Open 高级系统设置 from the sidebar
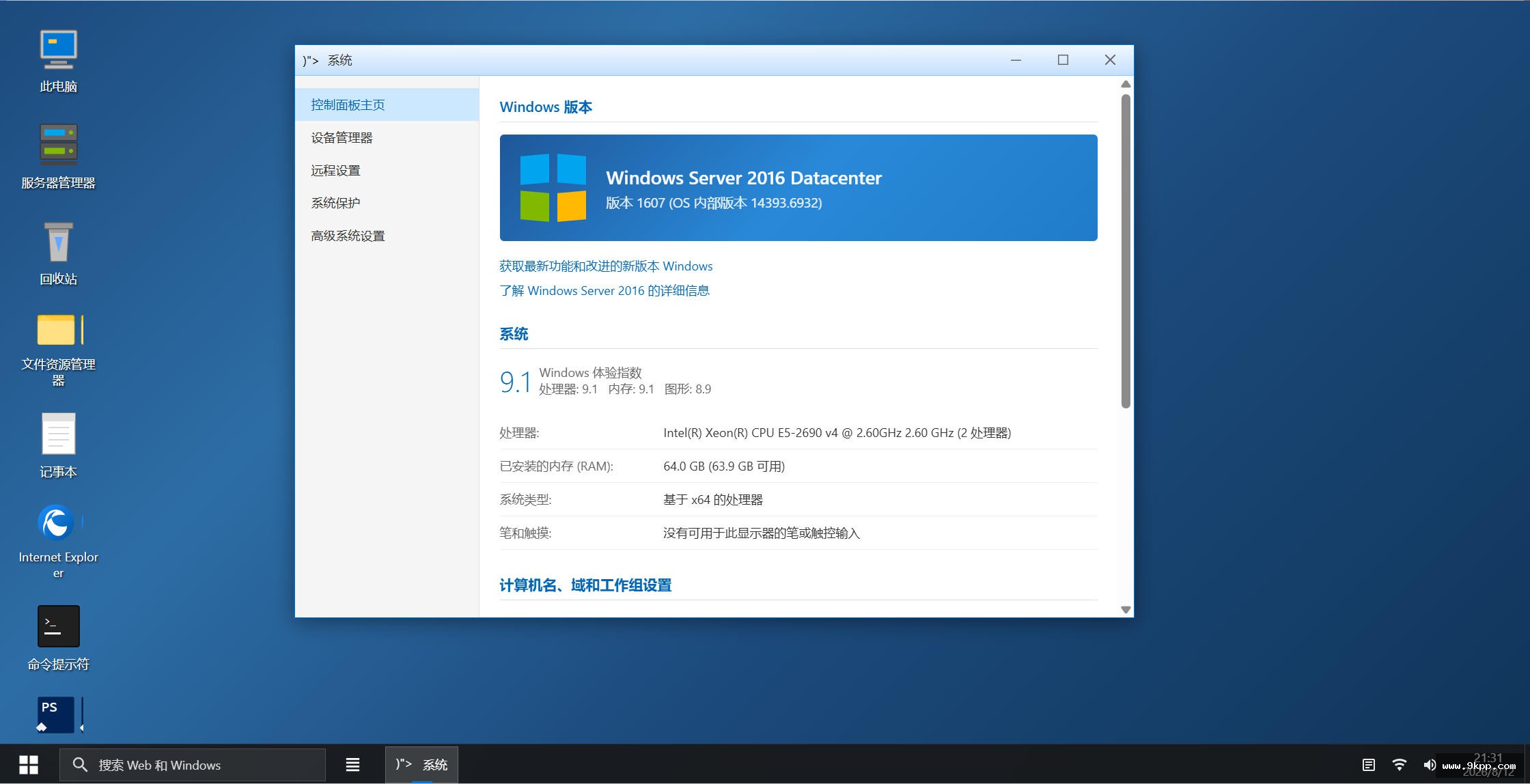The height and width of the screenshot is (784, 1530). point(387,236)
